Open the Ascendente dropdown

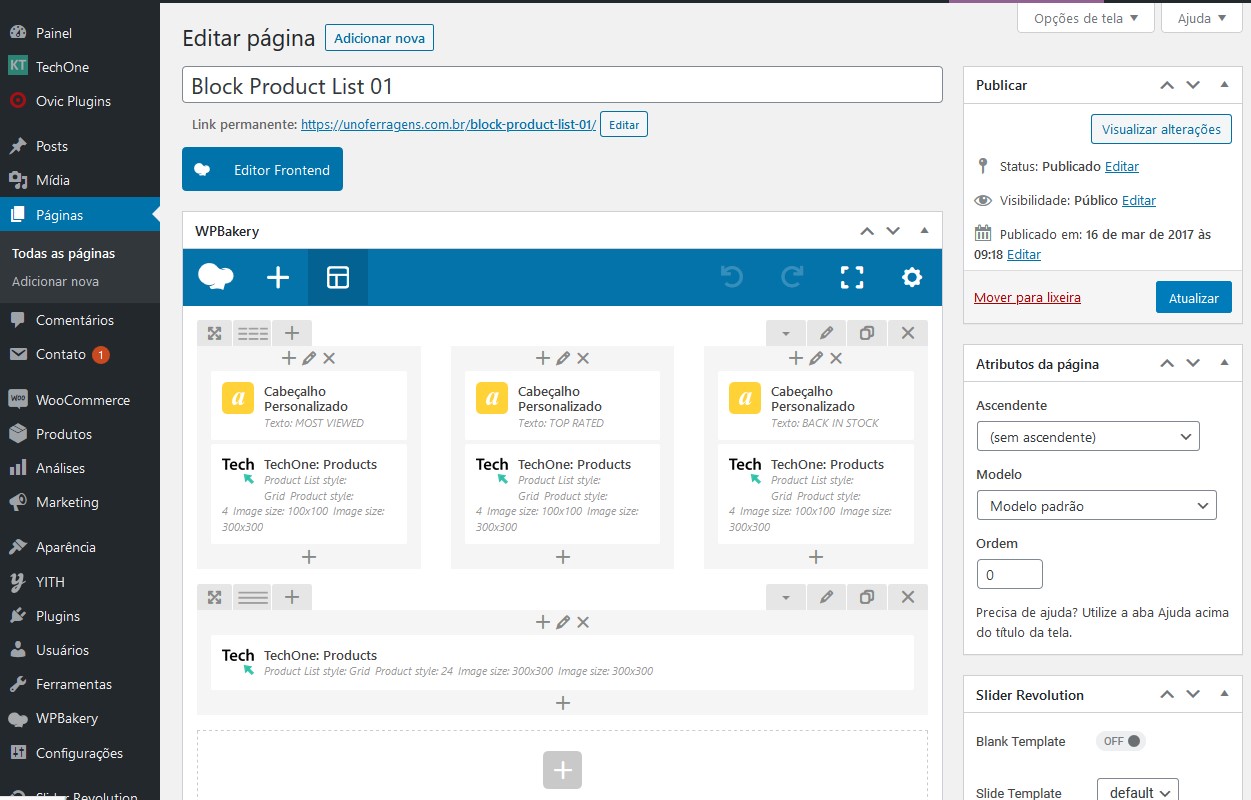(1088, 437)
